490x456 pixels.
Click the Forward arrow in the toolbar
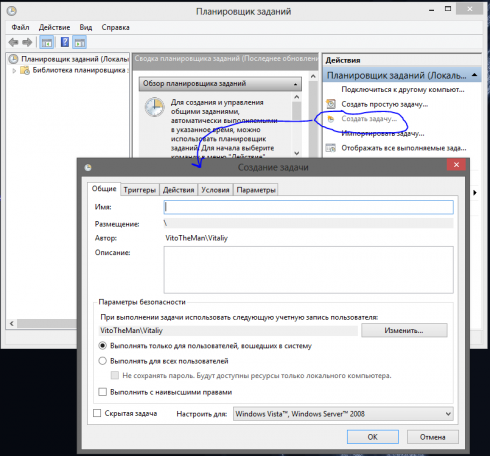click(x=27, y=42)
